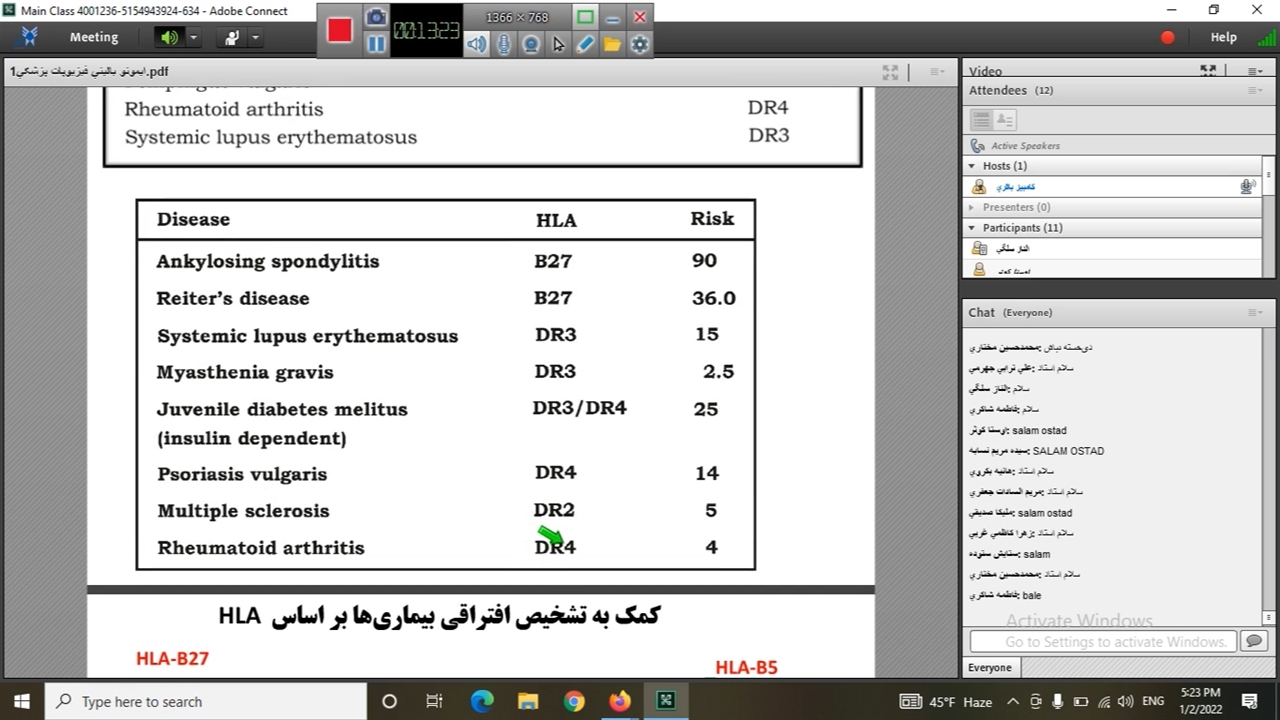Open the Help menu
1280x720 pixels.
pyautogui.click(x=1223, y=37)
